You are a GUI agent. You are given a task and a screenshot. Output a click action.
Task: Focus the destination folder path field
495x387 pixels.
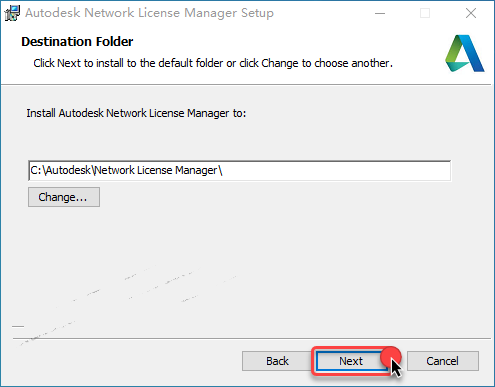(240, 171)
